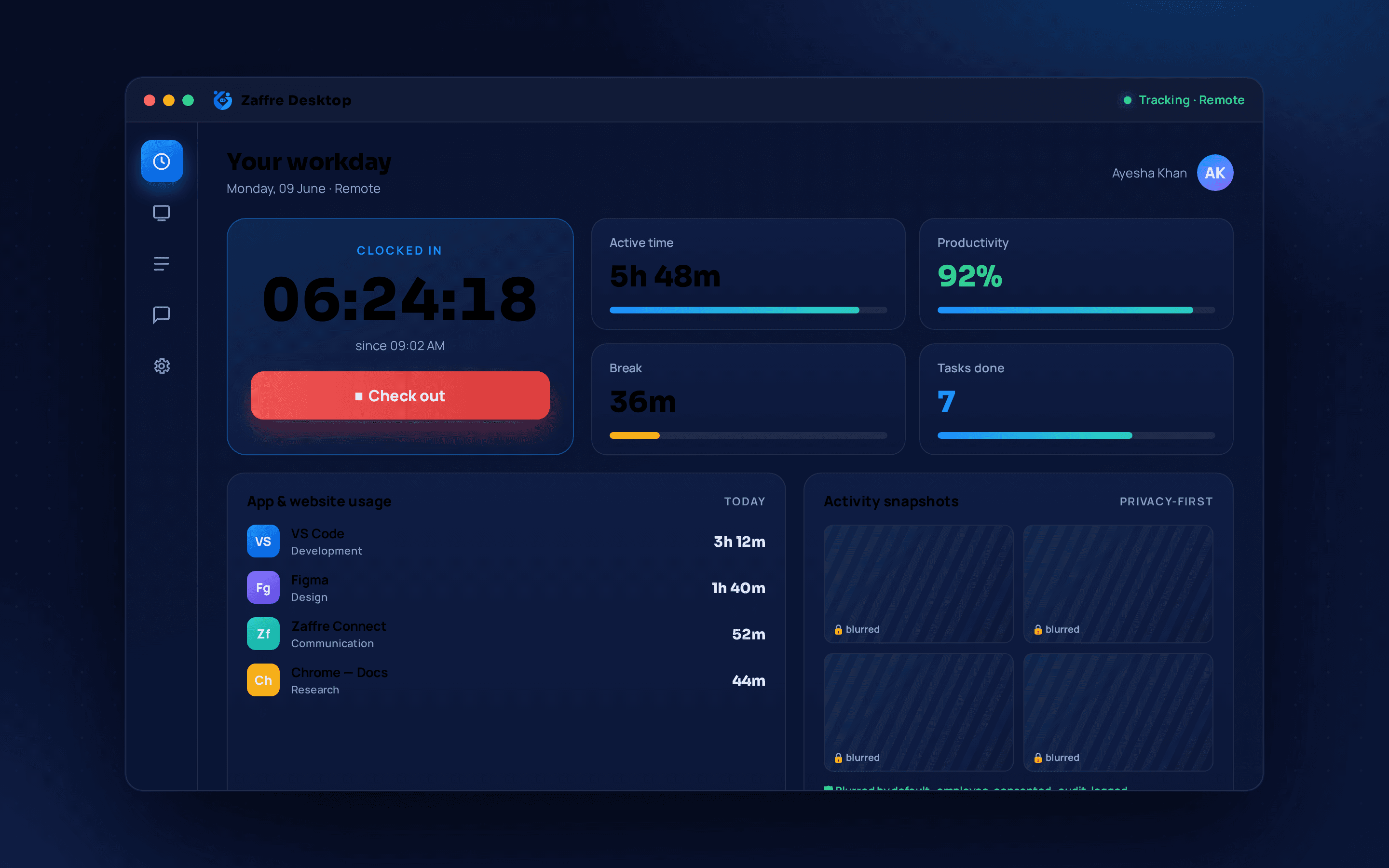Click the 44m usage value
The width and height of the screenshot is (1389, 868).
click(749, 680)
